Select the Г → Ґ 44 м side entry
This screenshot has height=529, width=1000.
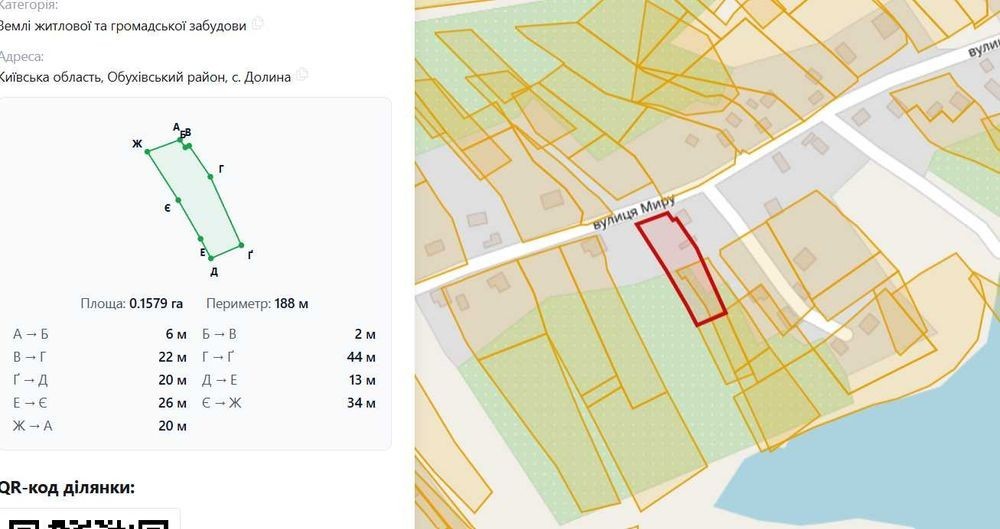point(289,357)
